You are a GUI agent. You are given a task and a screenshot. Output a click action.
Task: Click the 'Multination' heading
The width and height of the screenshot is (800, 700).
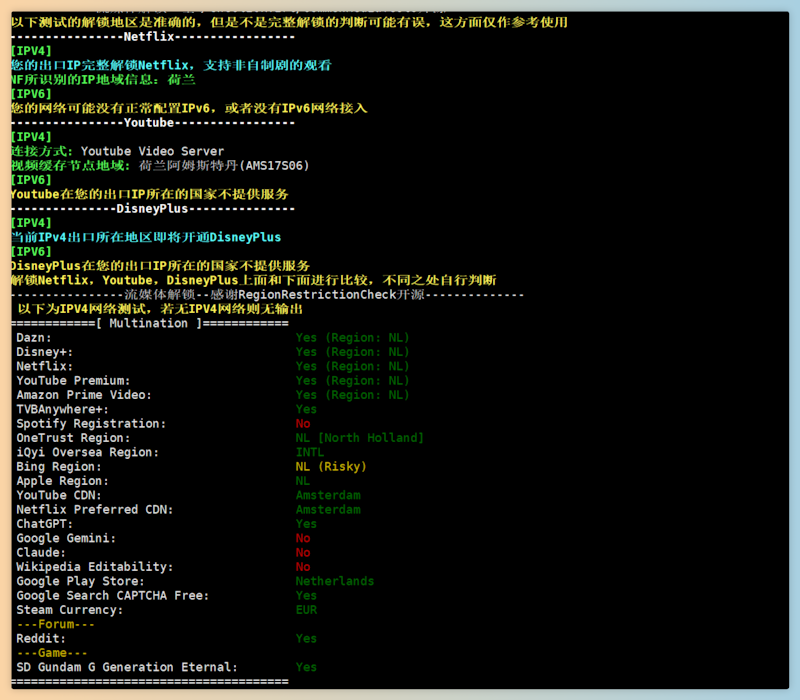pyautogui.click(x=148, y=323)
